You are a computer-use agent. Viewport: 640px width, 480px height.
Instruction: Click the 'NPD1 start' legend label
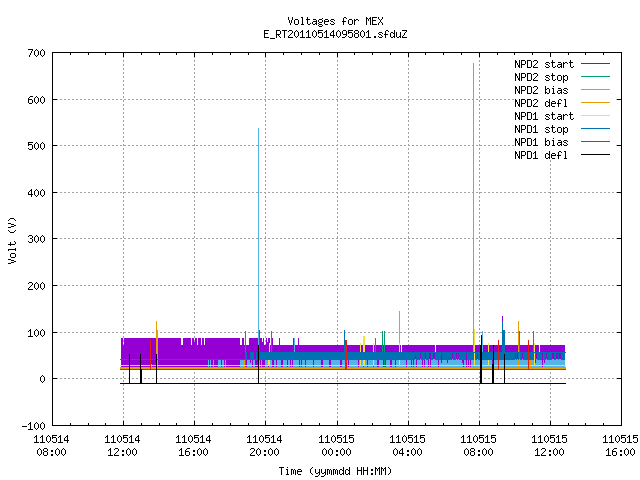544,116
